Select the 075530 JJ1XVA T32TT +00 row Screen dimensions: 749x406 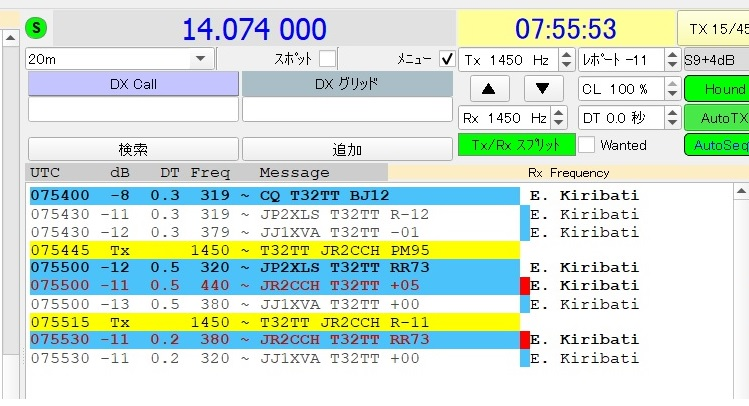[275, 358]
